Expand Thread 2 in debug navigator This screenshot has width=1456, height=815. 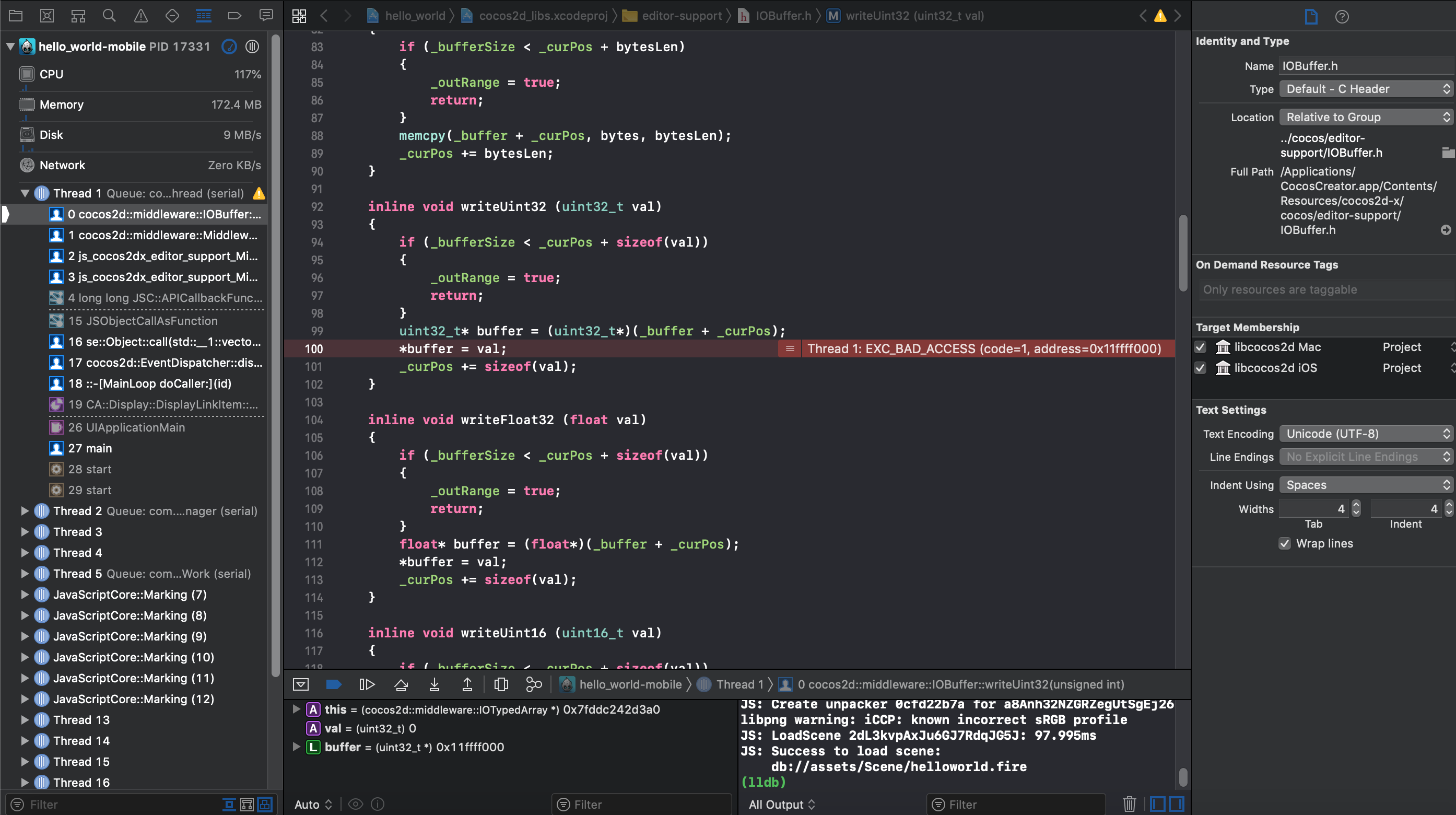pyautogui.click(x=25, y=511)
